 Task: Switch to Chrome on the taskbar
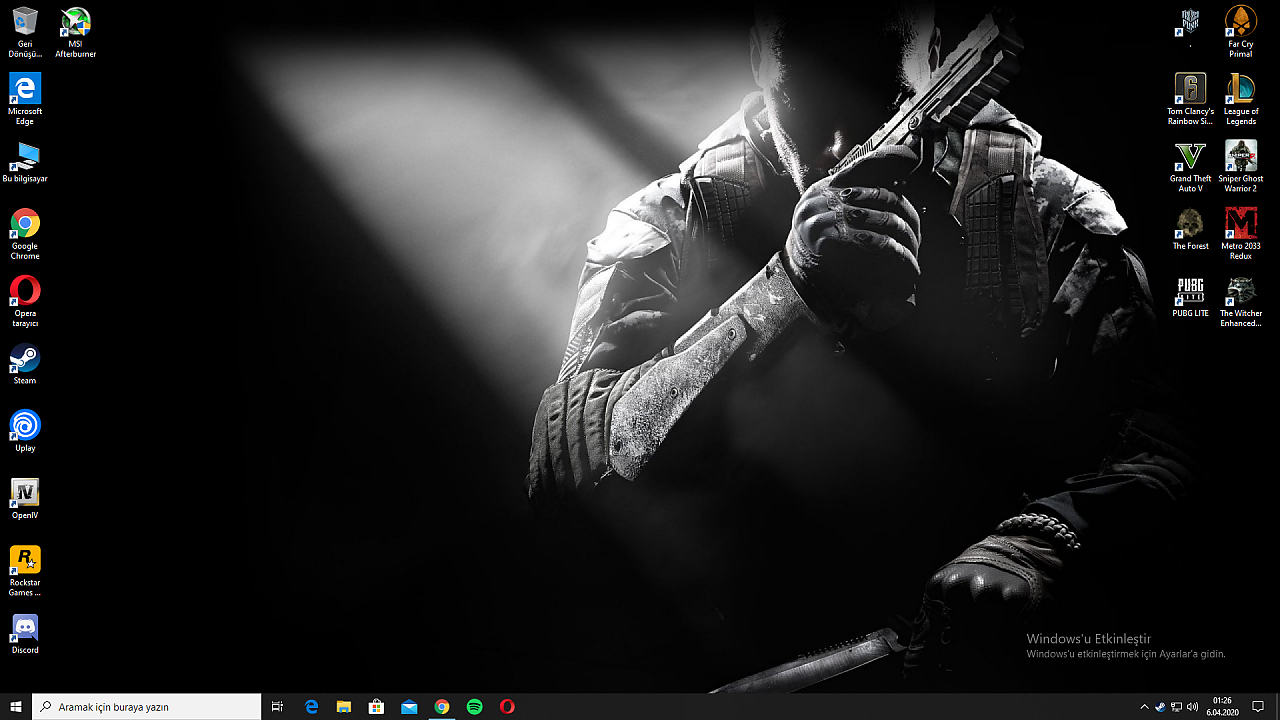coord(442,706)
